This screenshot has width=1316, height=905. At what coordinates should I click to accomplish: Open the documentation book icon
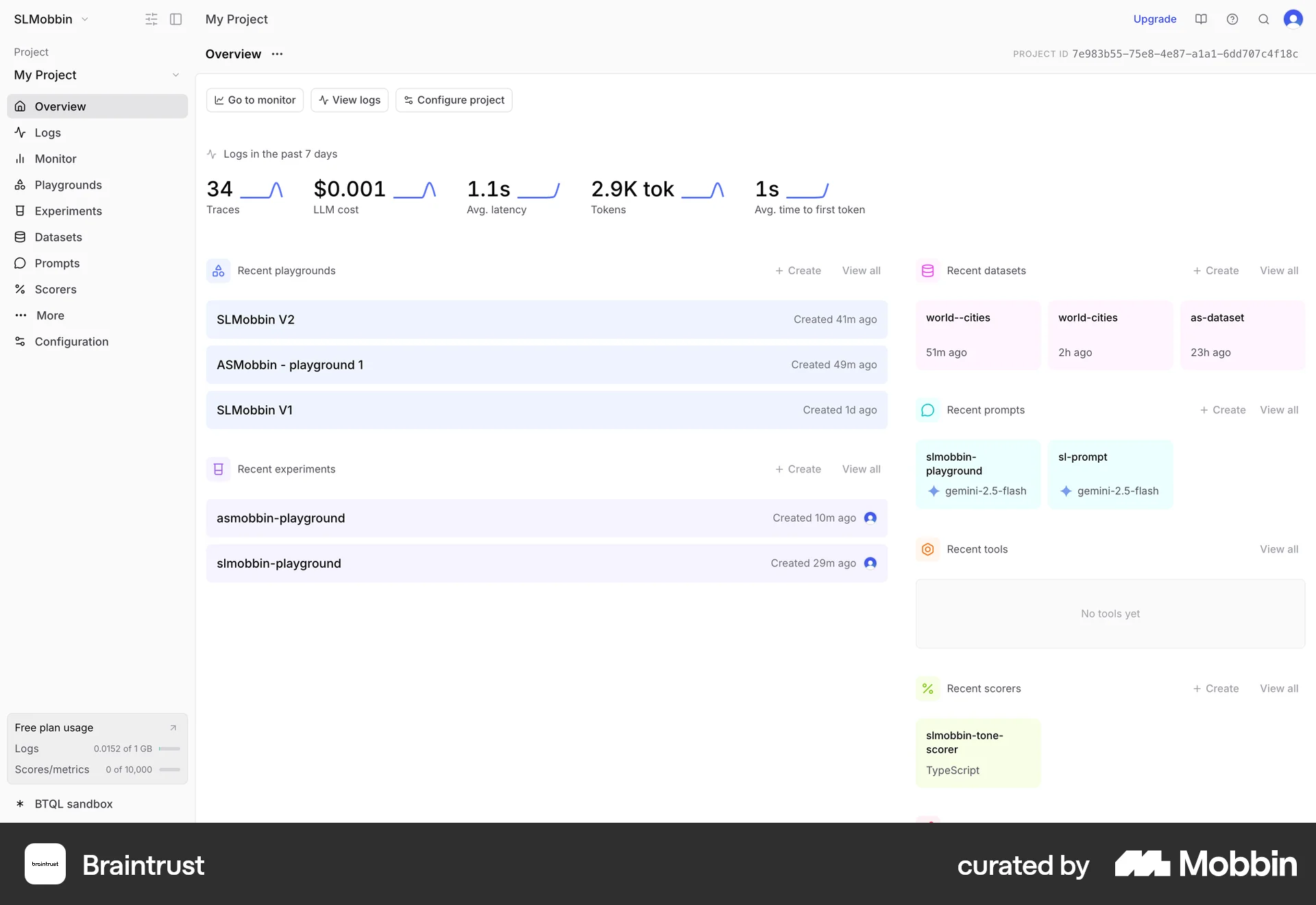click(x=1201, y=19)
